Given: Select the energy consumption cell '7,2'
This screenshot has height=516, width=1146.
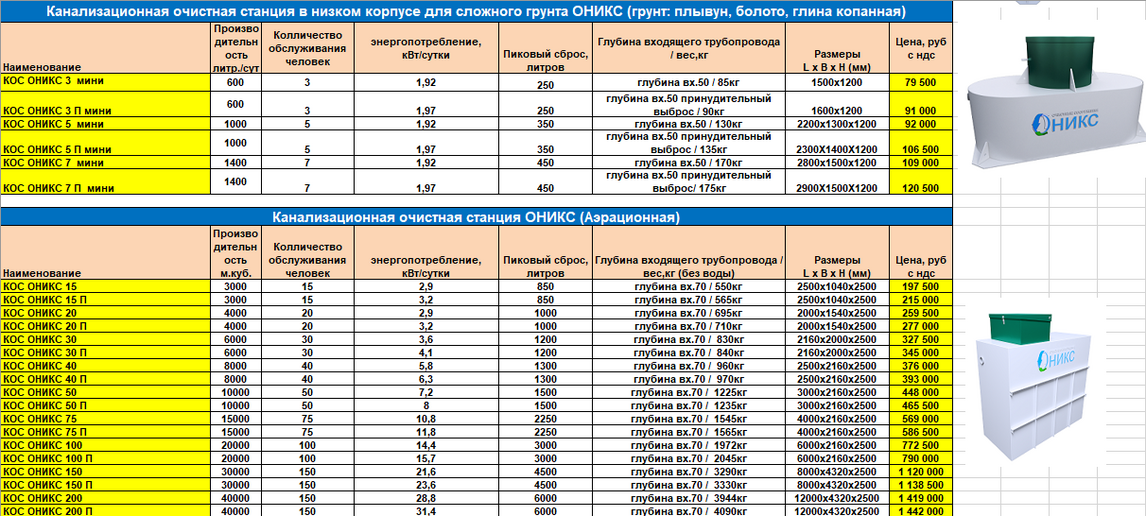Looking at the screenshot, I should pyautogui.click(x=426, y=392).
